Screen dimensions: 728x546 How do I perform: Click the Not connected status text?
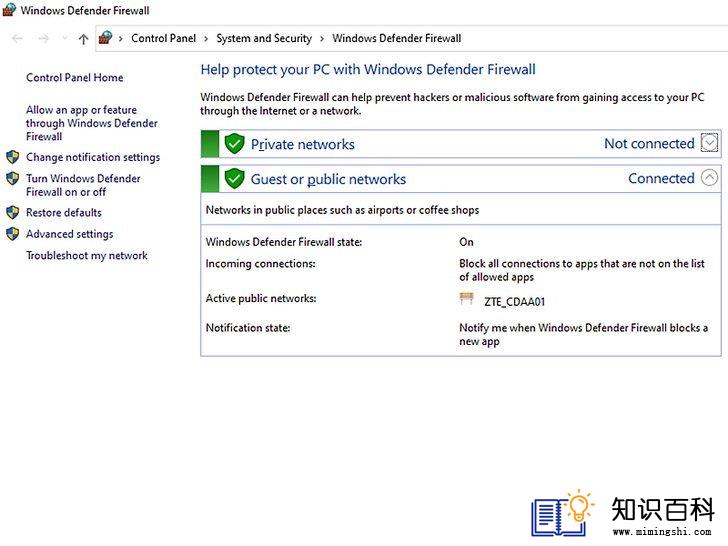click(x=649, y=143)
